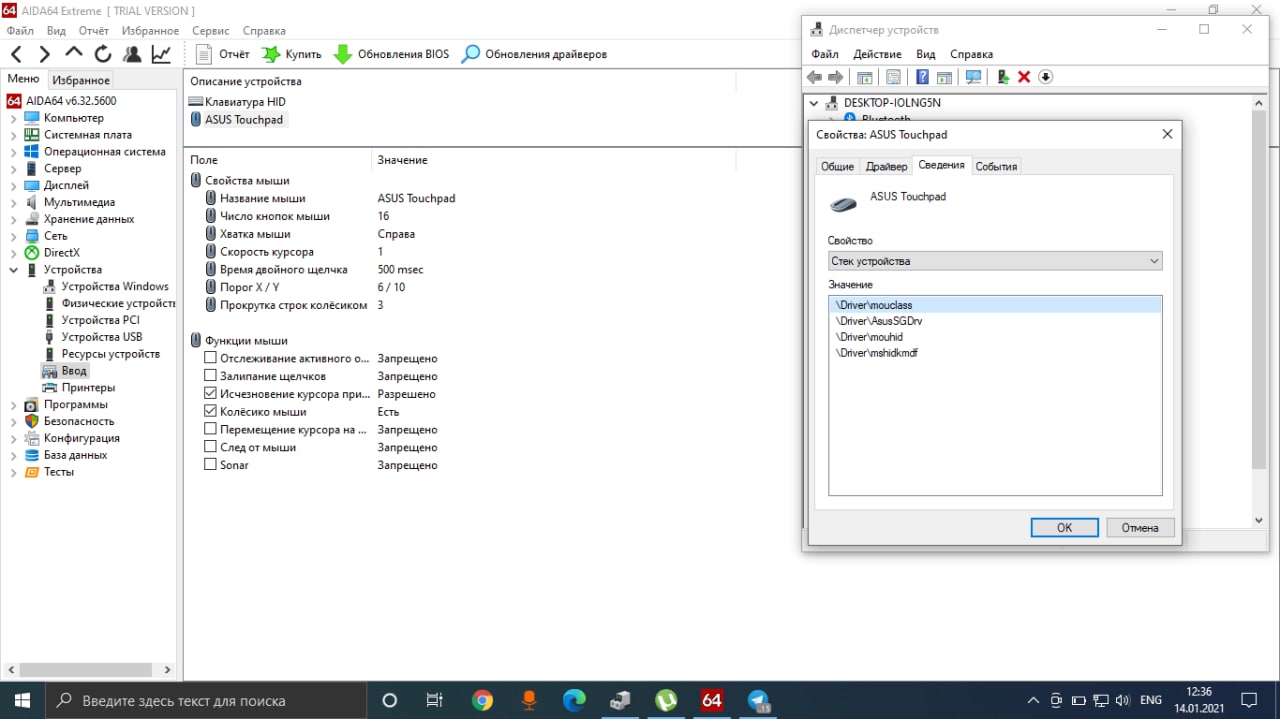
Task: Expand Операционная система tree node
Action: point(13,152)
